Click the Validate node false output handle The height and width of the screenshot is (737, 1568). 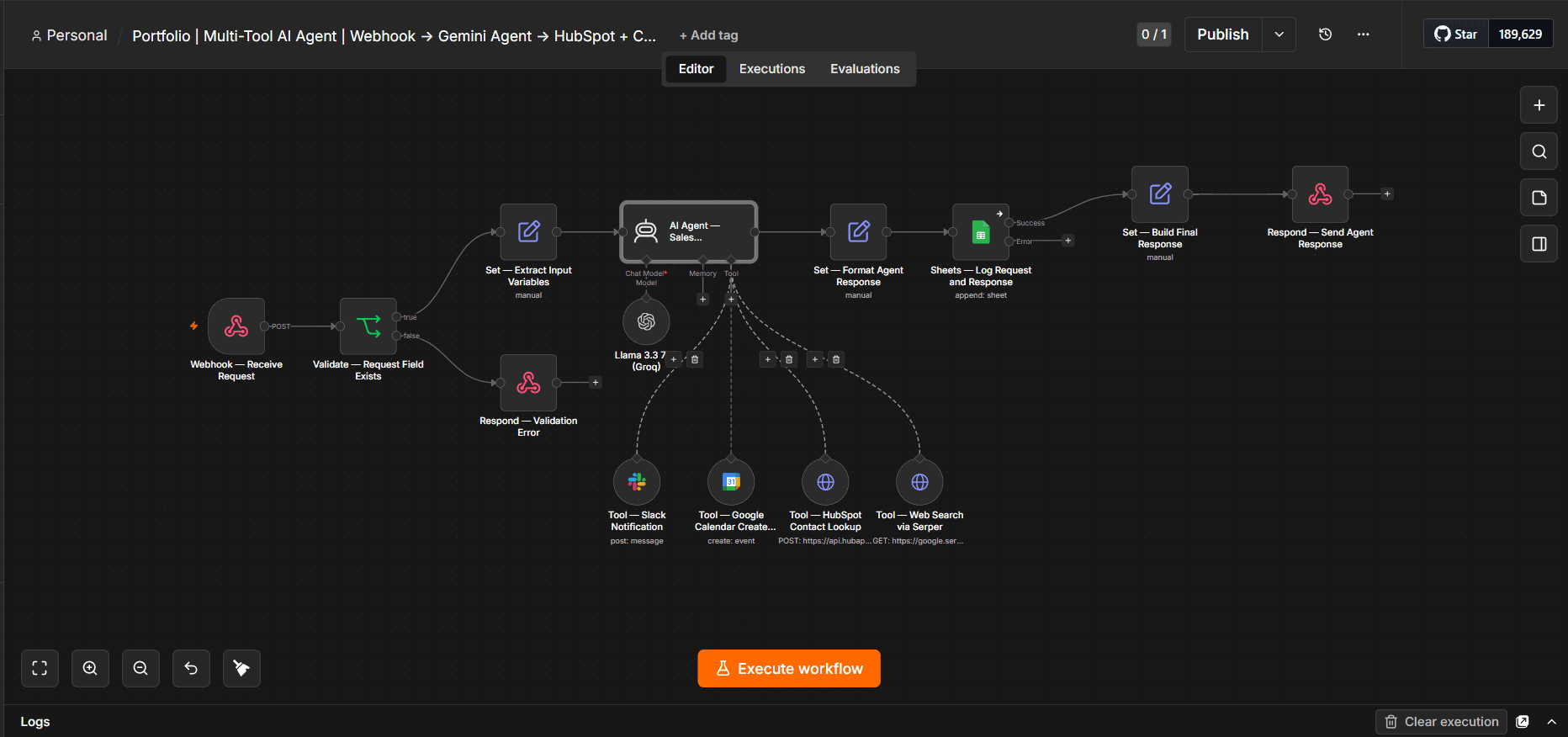(x=397, y=336)
